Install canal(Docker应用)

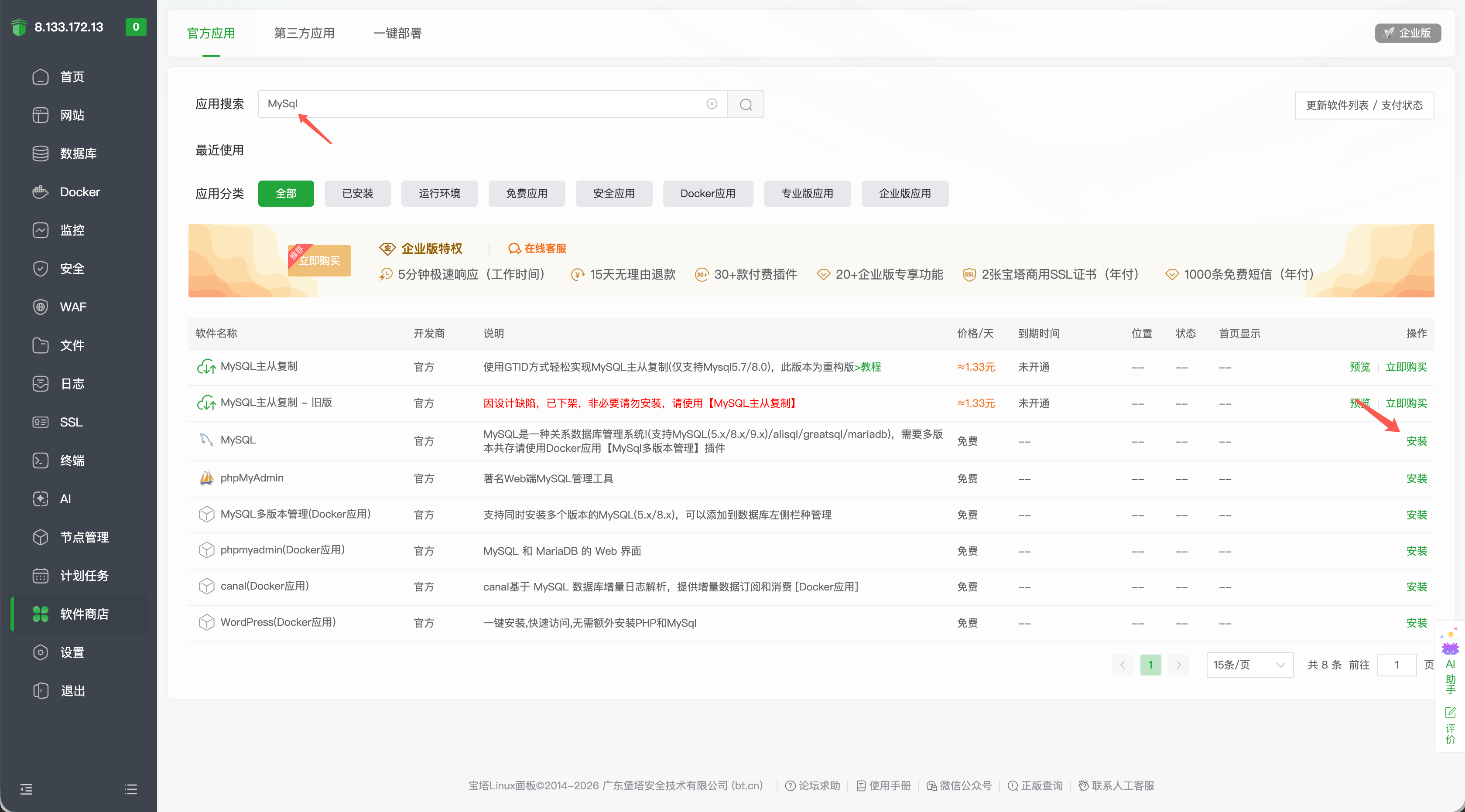pos(1417,587)
